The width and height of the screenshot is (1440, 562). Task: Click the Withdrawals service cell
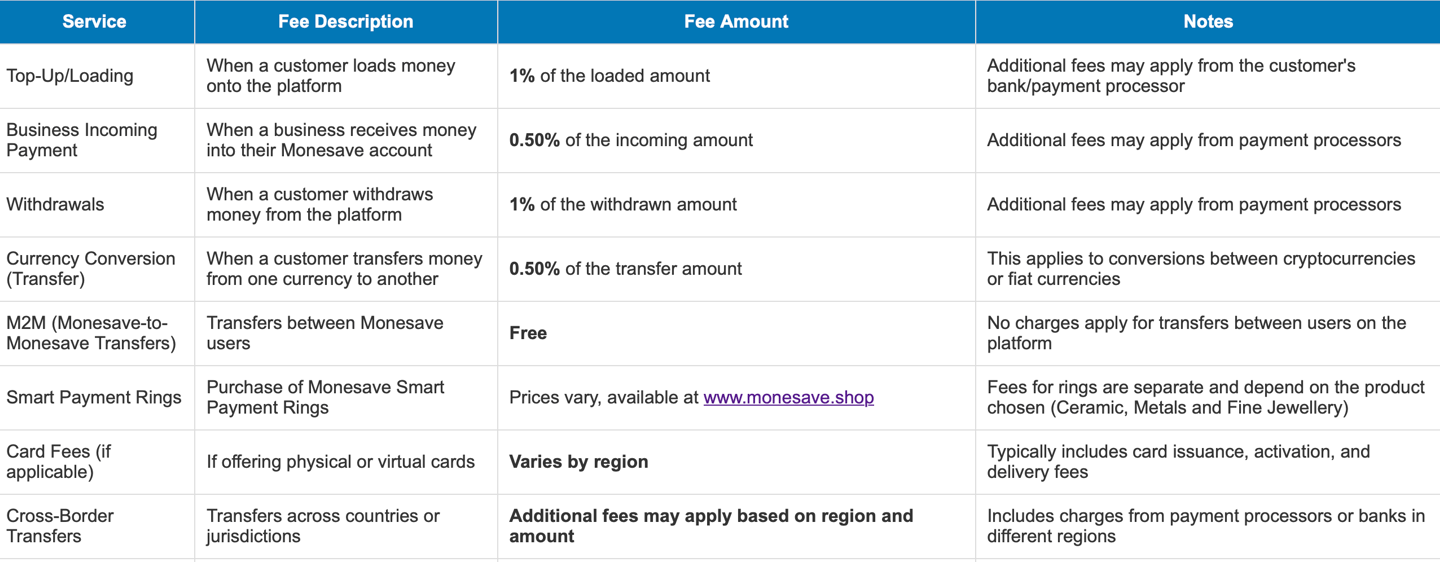[x=97, y=204]
